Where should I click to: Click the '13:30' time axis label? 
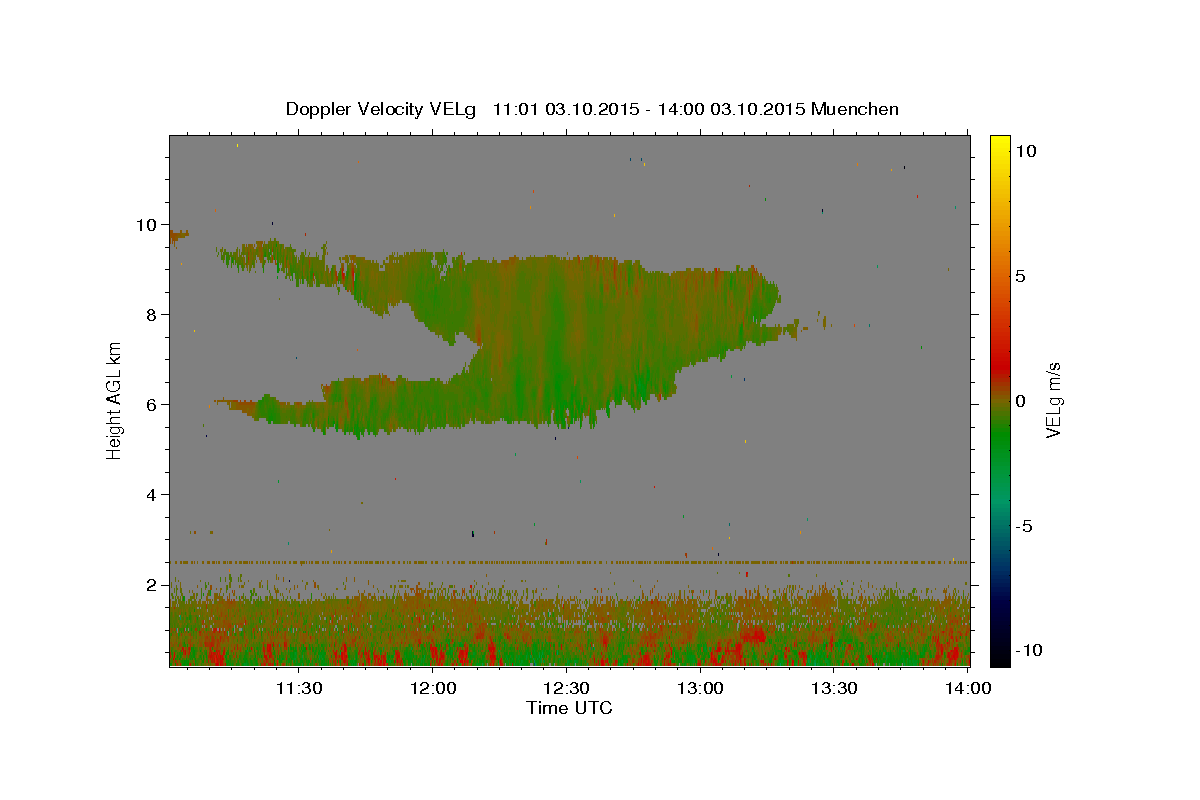coord(834,688)
